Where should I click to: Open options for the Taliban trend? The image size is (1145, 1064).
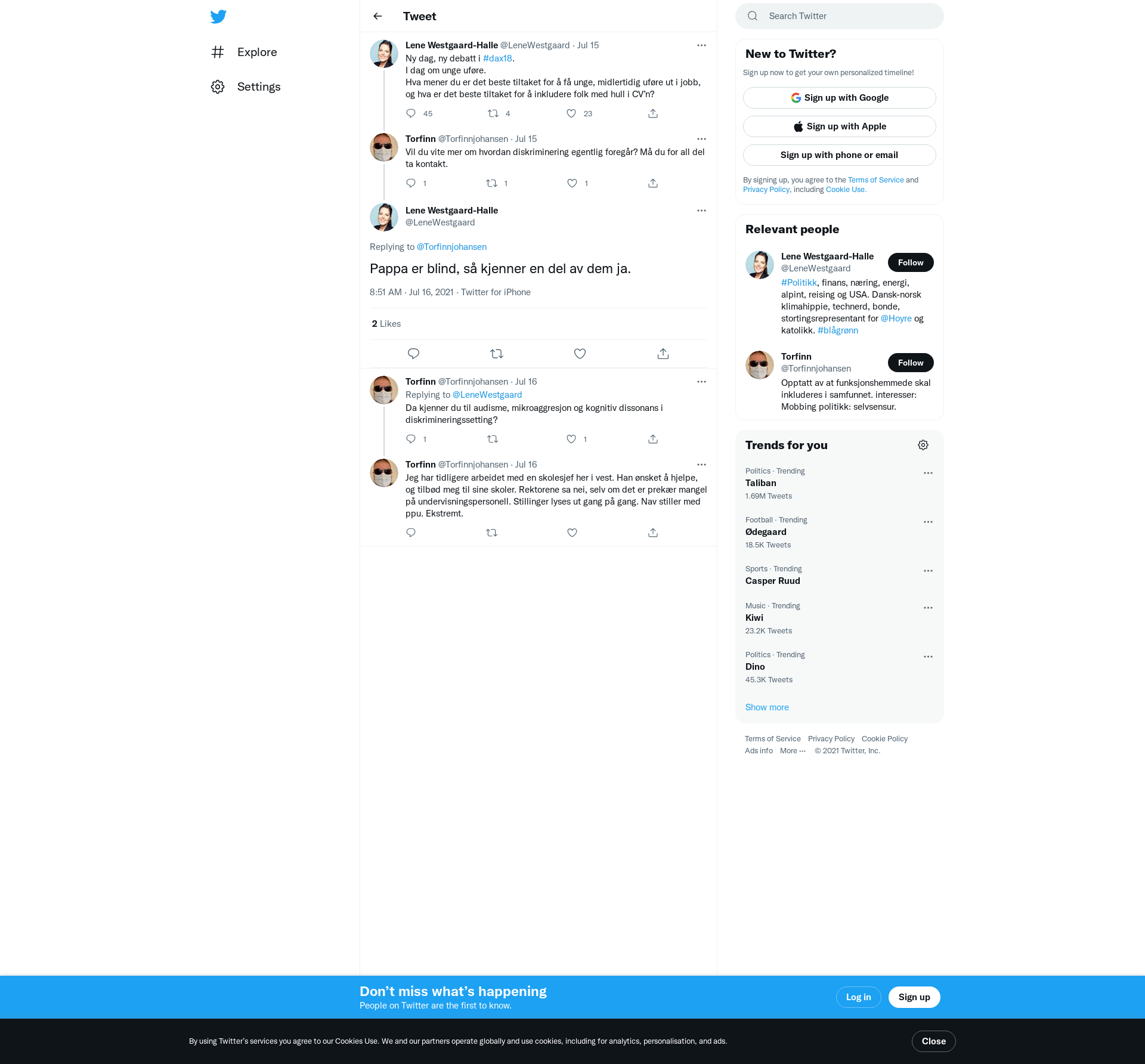click(x=928, y=473)
